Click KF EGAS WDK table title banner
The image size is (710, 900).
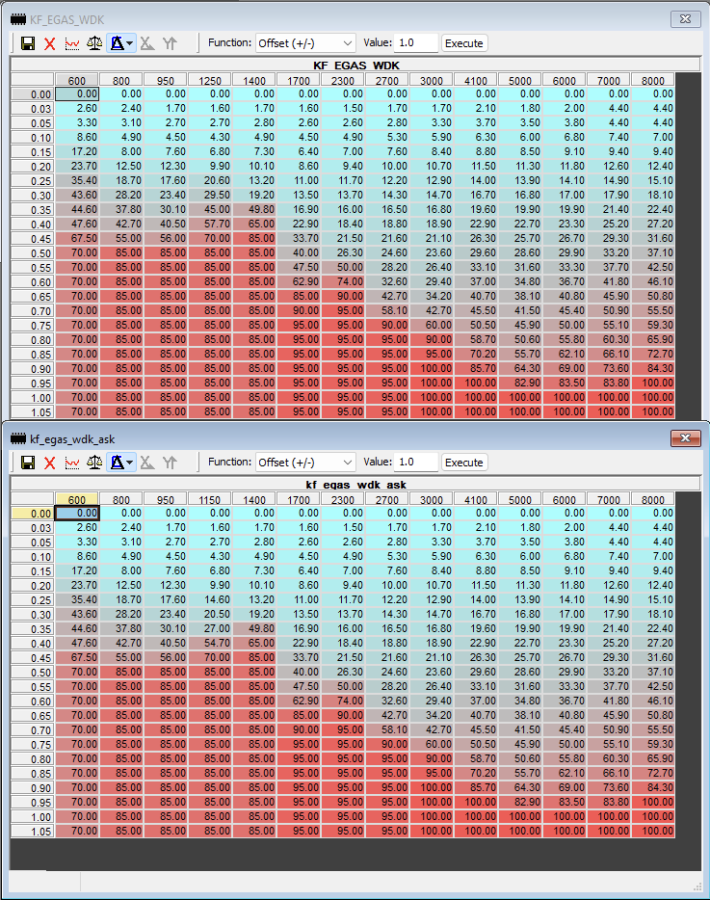(356, 65)
